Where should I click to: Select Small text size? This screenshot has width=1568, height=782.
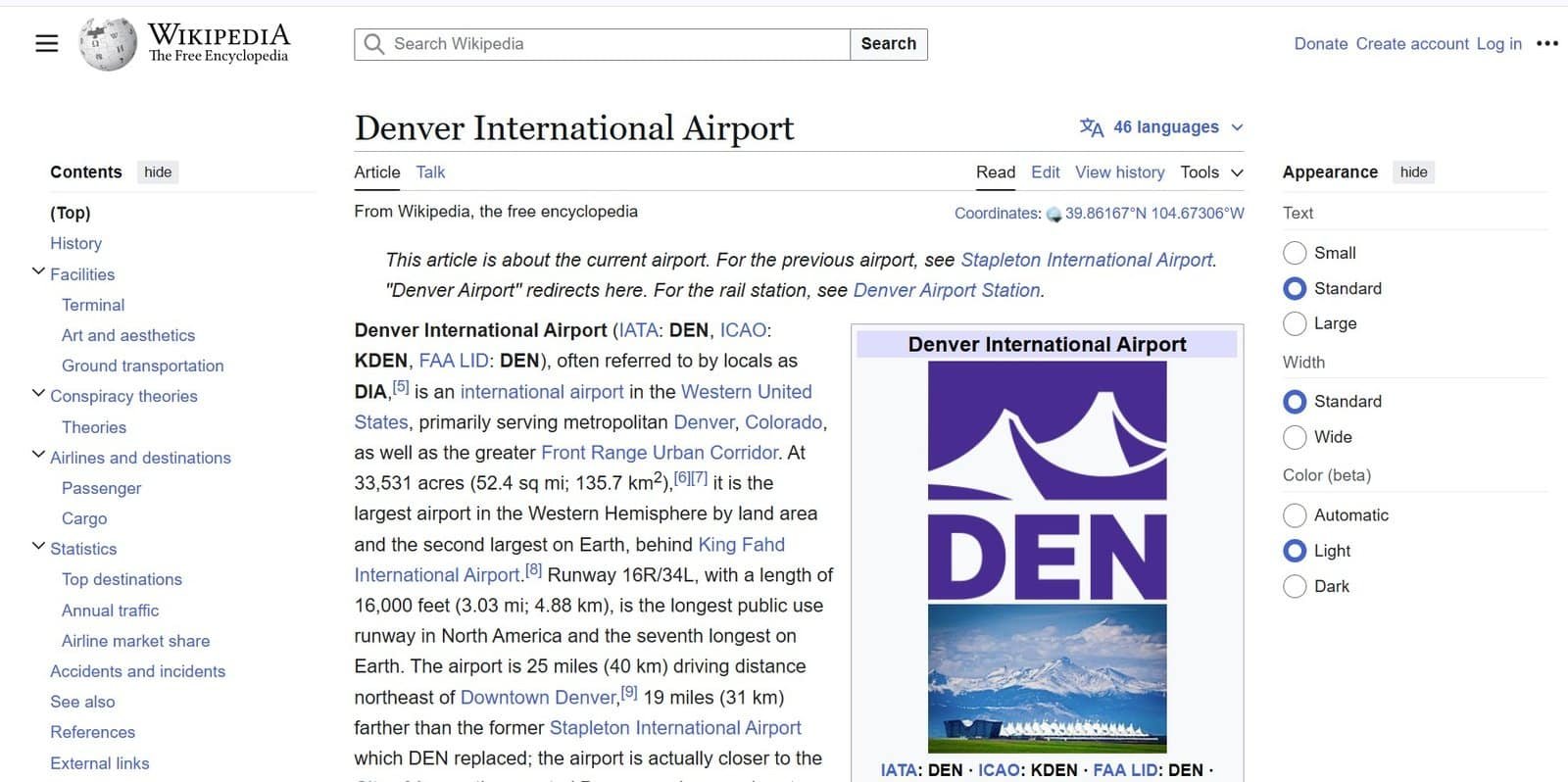tap(1295, 253)
